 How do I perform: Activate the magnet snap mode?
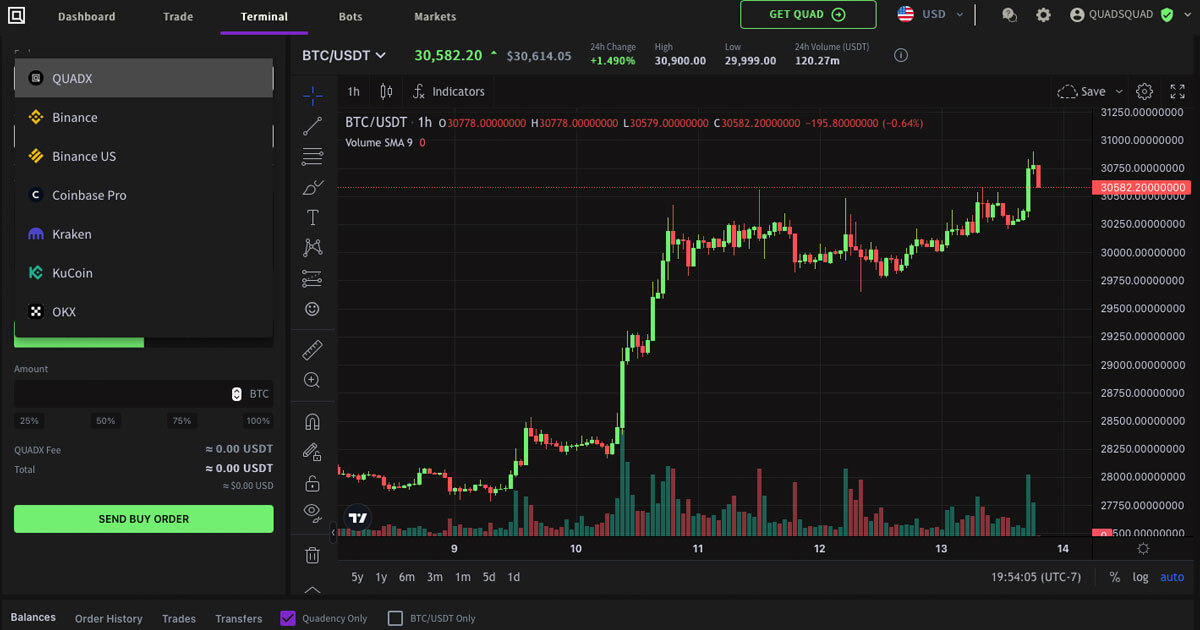[x=312, y=421]
